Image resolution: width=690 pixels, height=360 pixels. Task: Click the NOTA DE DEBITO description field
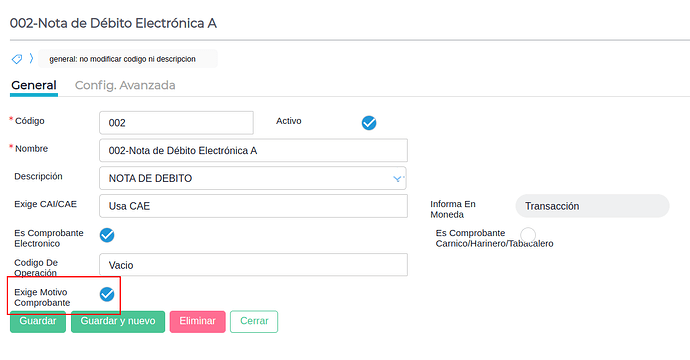pyautogui.click(x=253, y=178)
